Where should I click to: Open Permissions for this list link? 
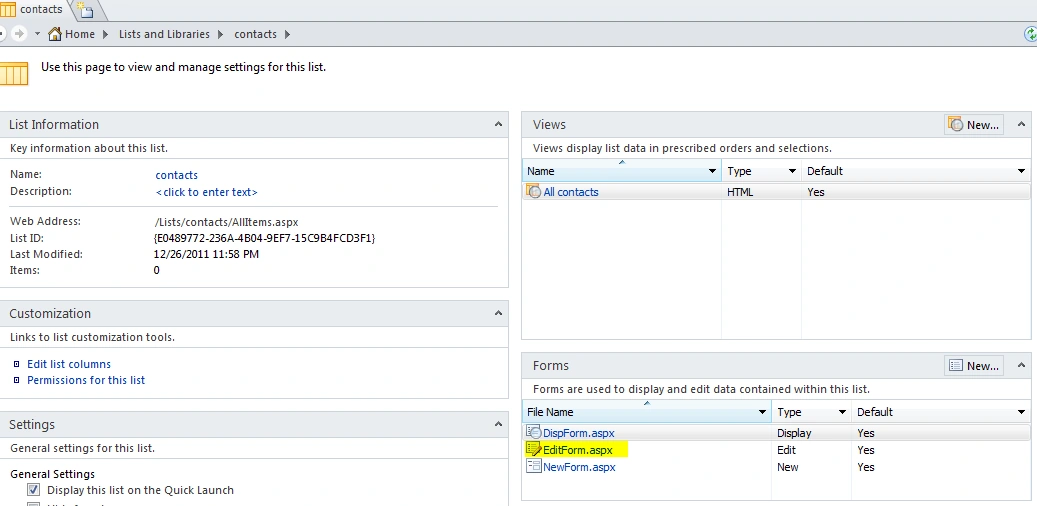(86, 380)
